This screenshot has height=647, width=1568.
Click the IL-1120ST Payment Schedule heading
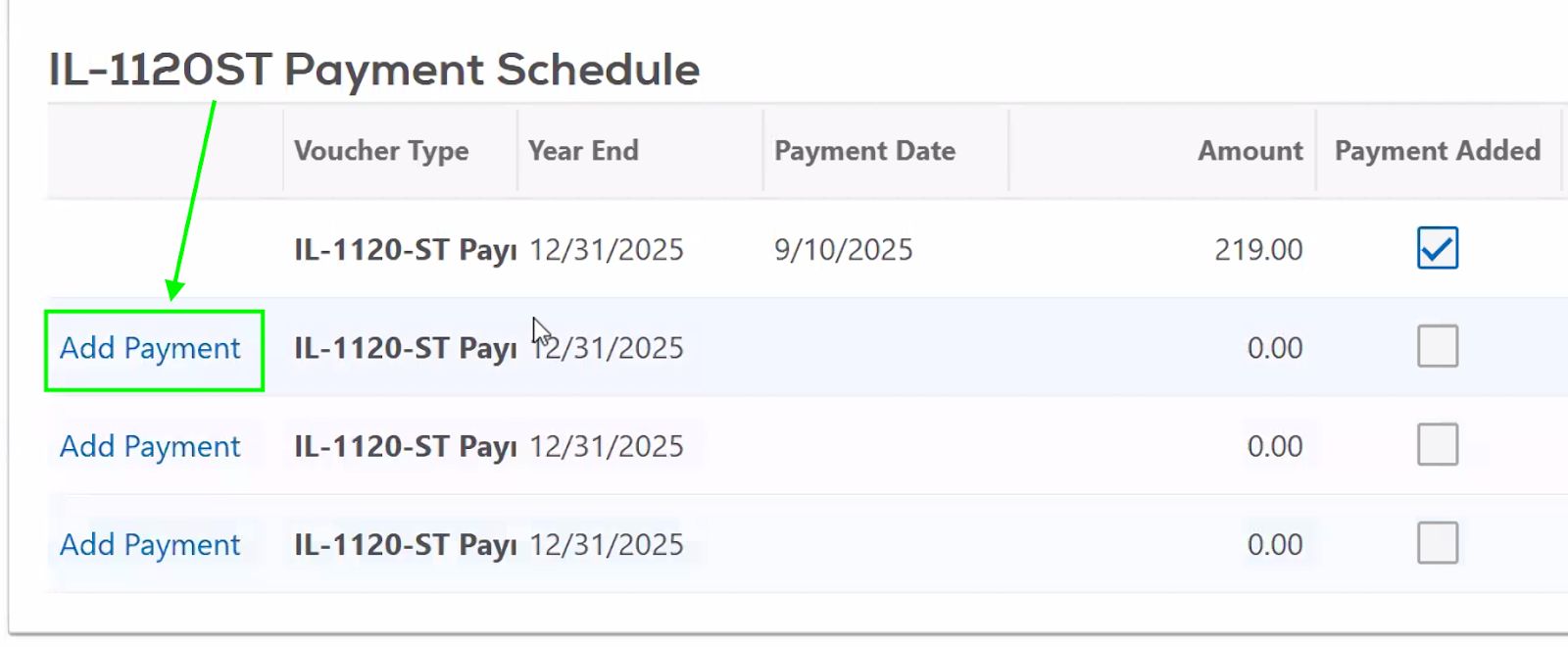click(373, 71)
